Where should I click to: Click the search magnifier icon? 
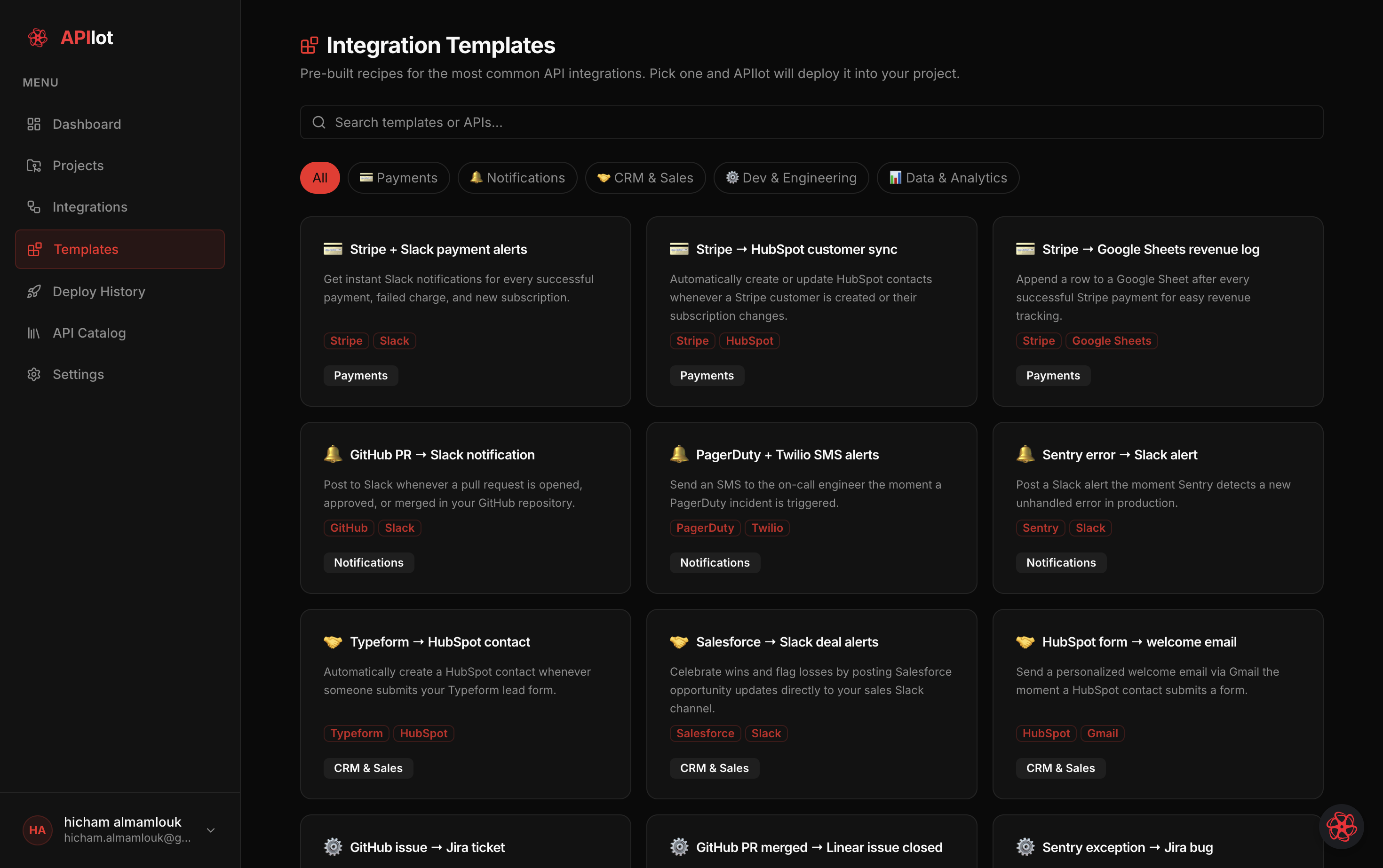pyautogui.click(x=319, y=122)
